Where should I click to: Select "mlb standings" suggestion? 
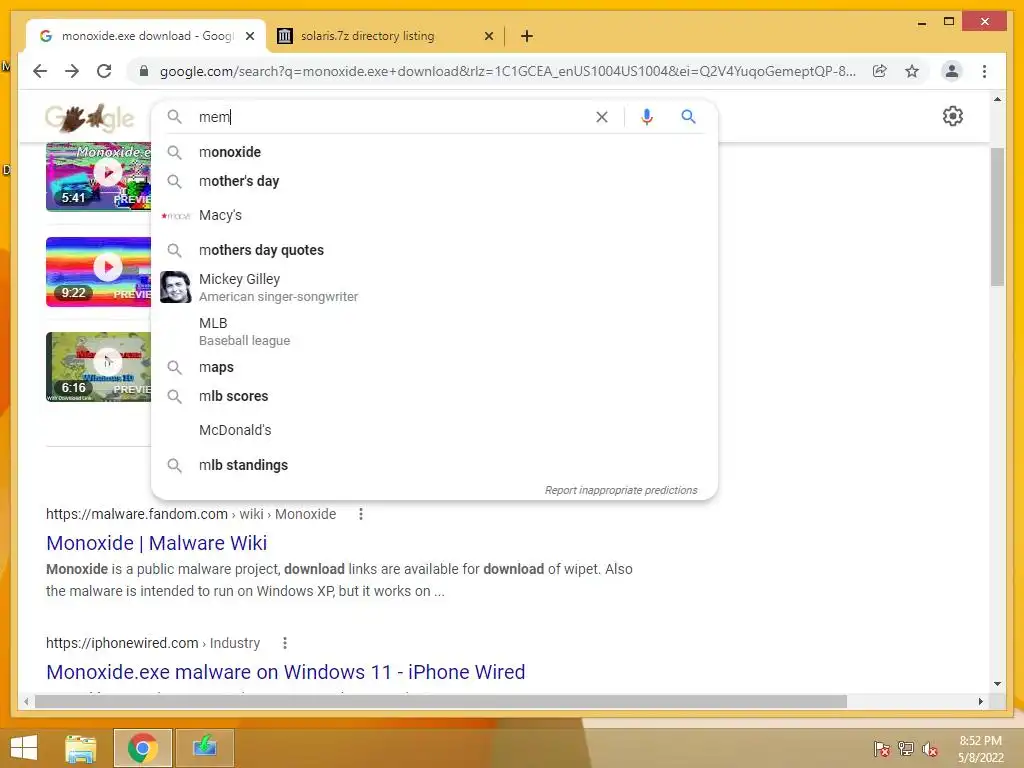(x=434, y=465)
